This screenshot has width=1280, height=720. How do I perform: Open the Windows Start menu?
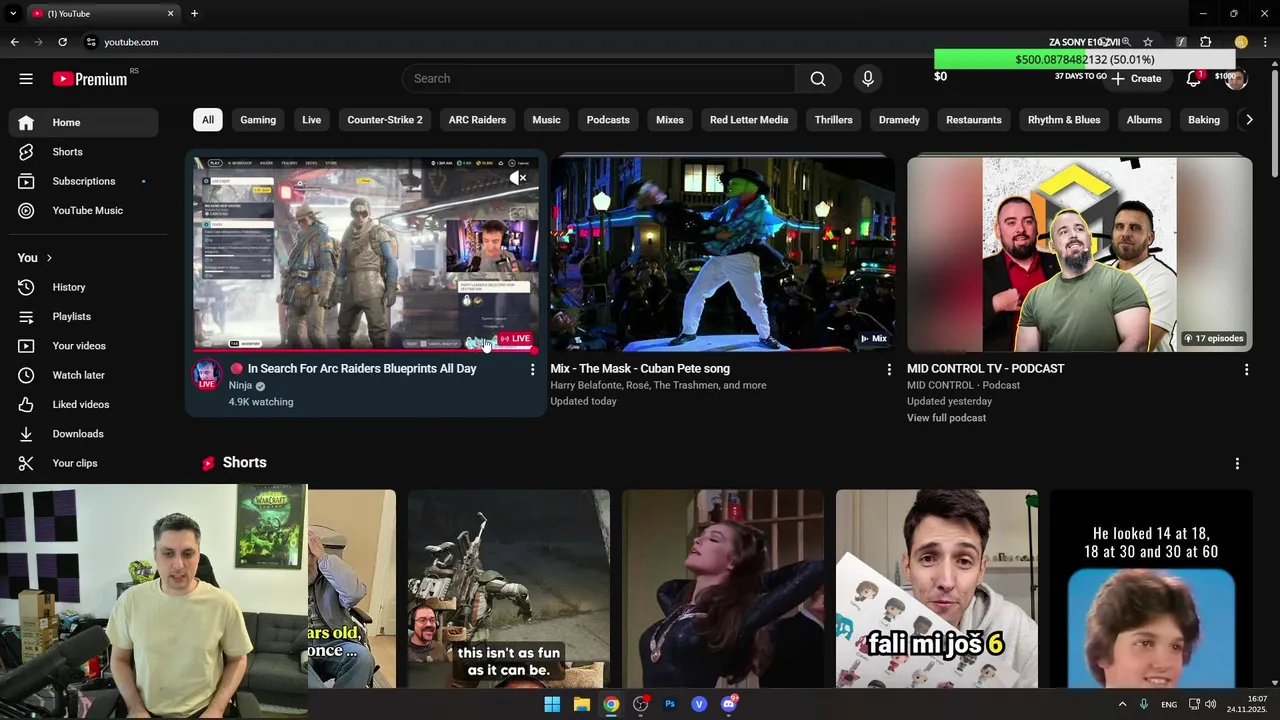552,704
